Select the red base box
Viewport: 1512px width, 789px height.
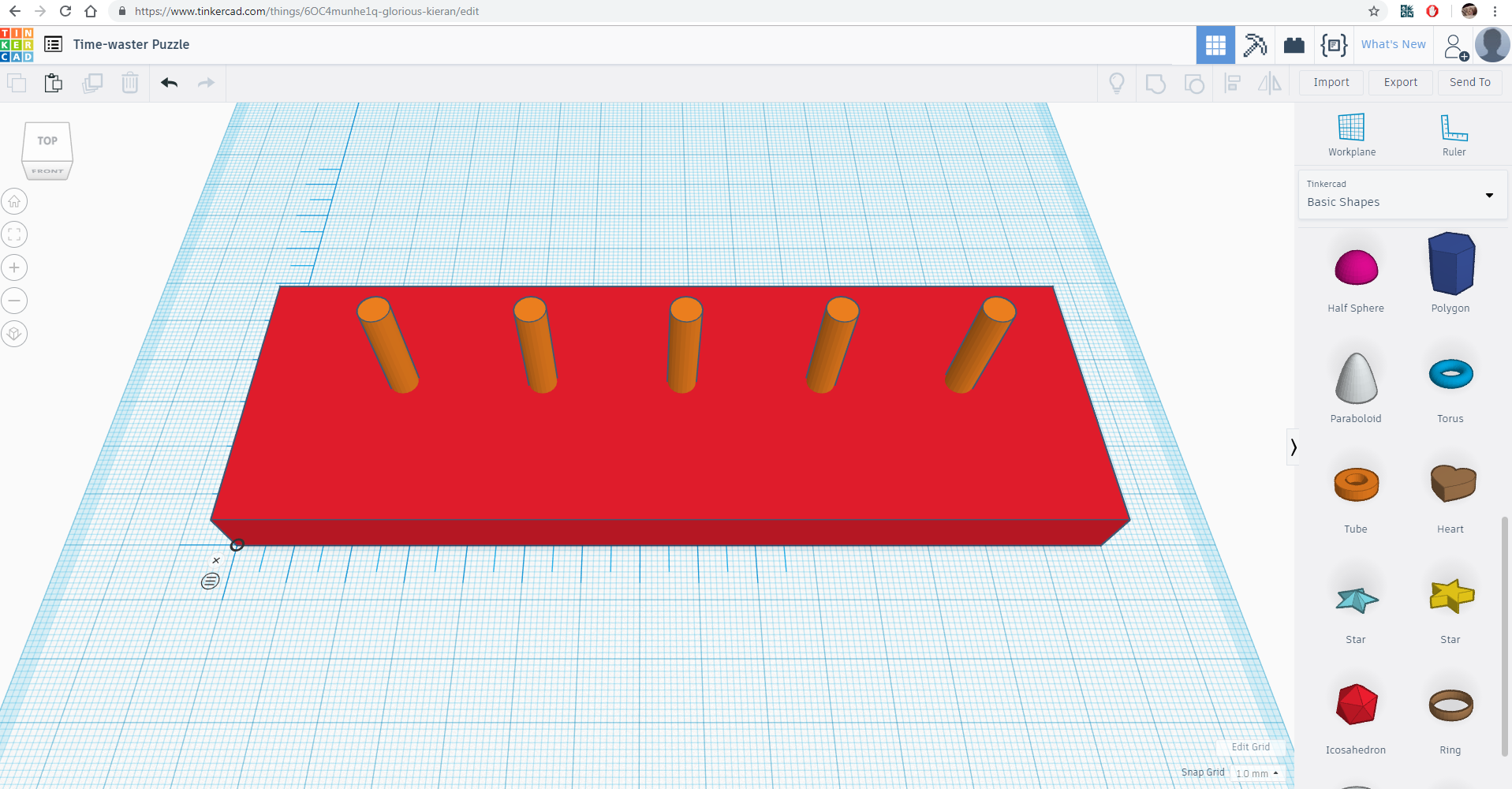tap(670, 458)
